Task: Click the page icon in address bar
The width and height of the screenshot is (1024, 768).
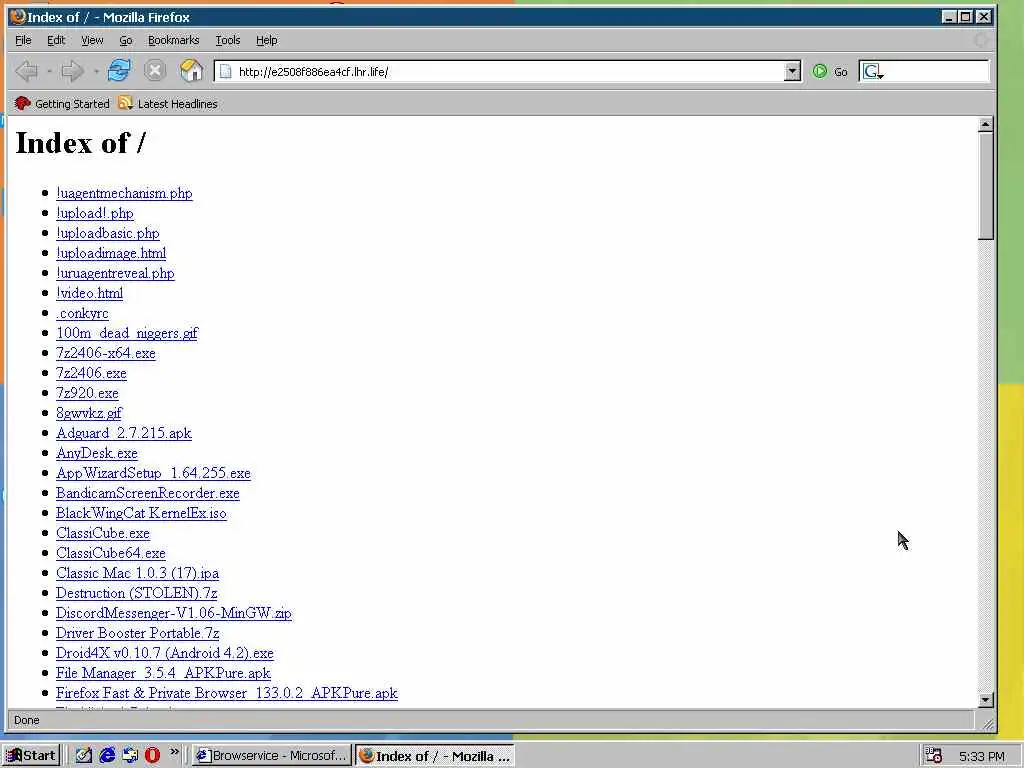Action: [x=225, y=71]
